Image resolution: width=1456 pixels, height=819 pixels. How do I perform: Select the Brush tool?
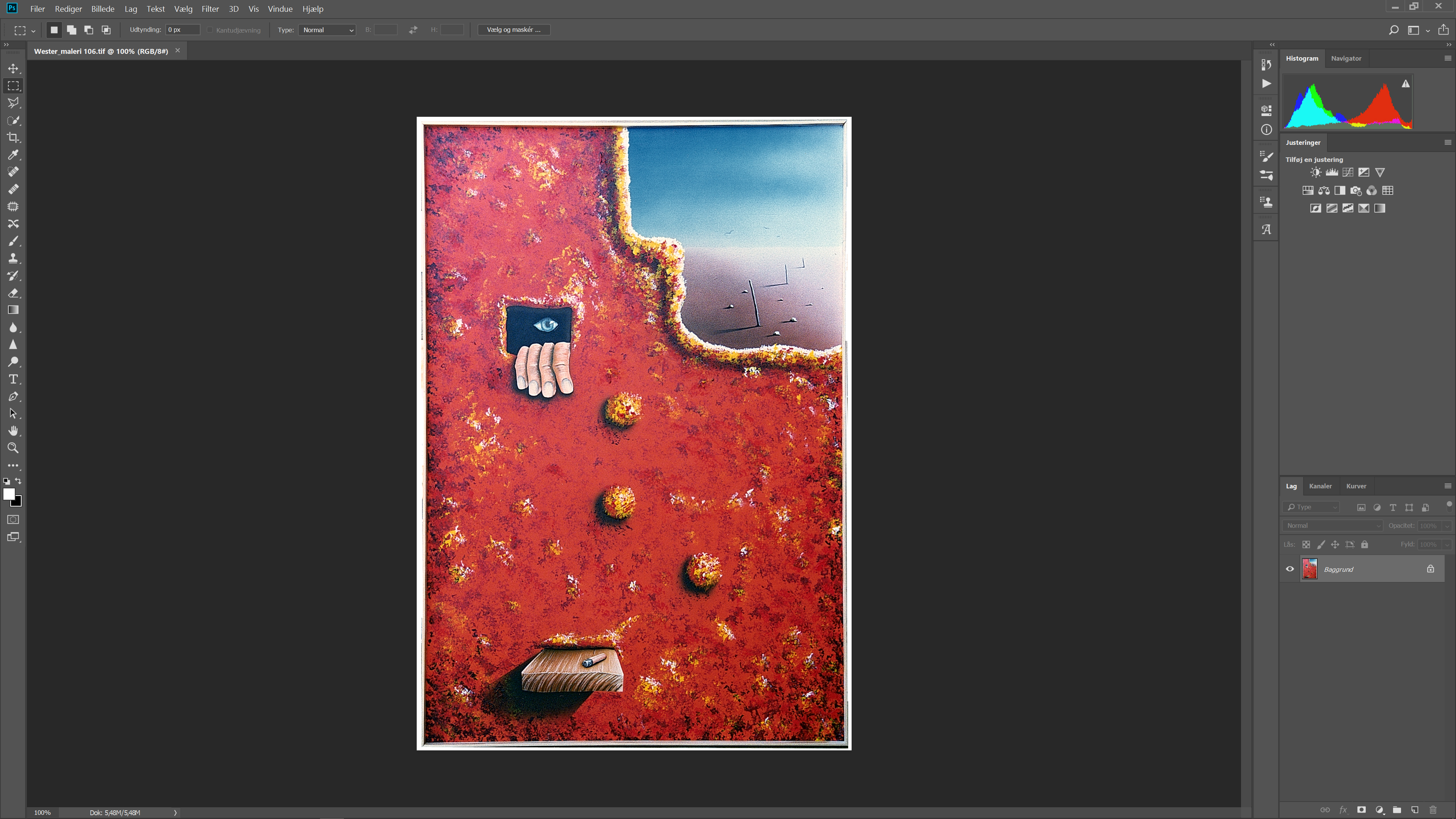point(13,241)
